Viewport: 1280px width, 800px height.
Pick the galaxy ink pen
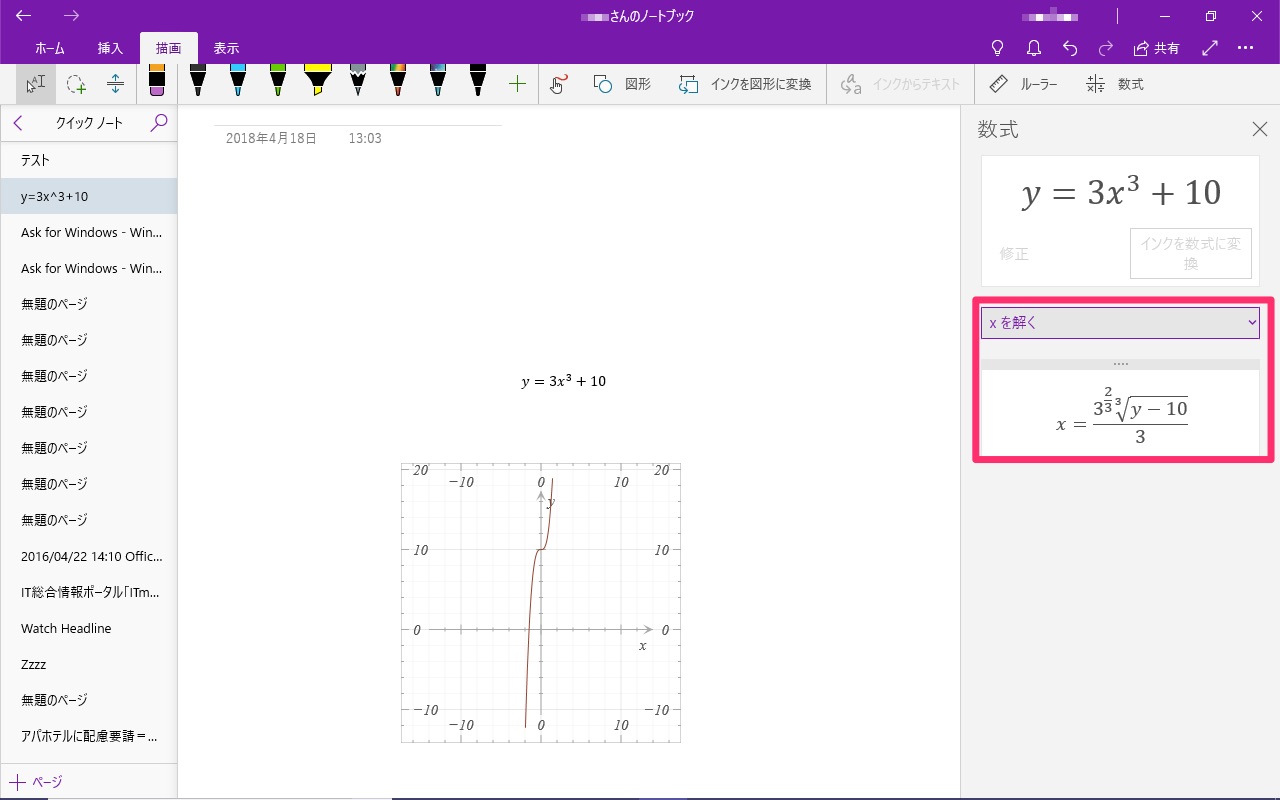coord(438,82)
